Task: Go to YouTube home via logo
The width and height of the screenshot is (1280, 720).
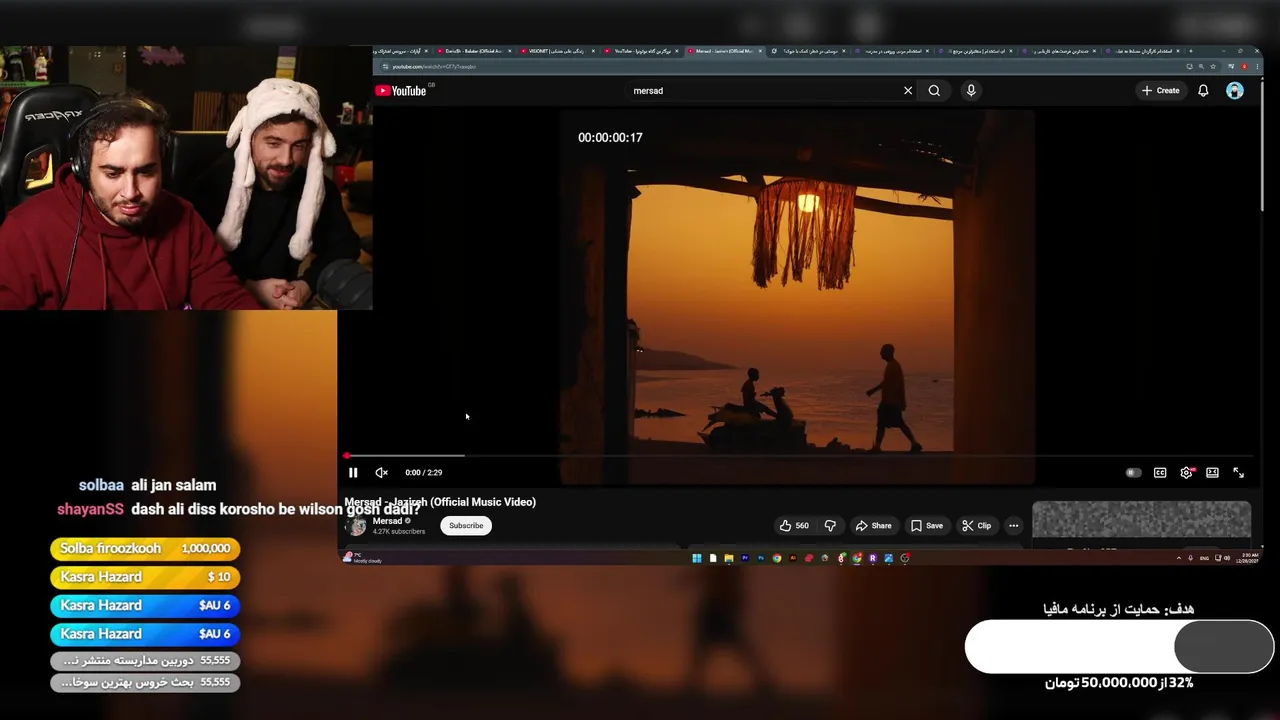Action: 401,91
